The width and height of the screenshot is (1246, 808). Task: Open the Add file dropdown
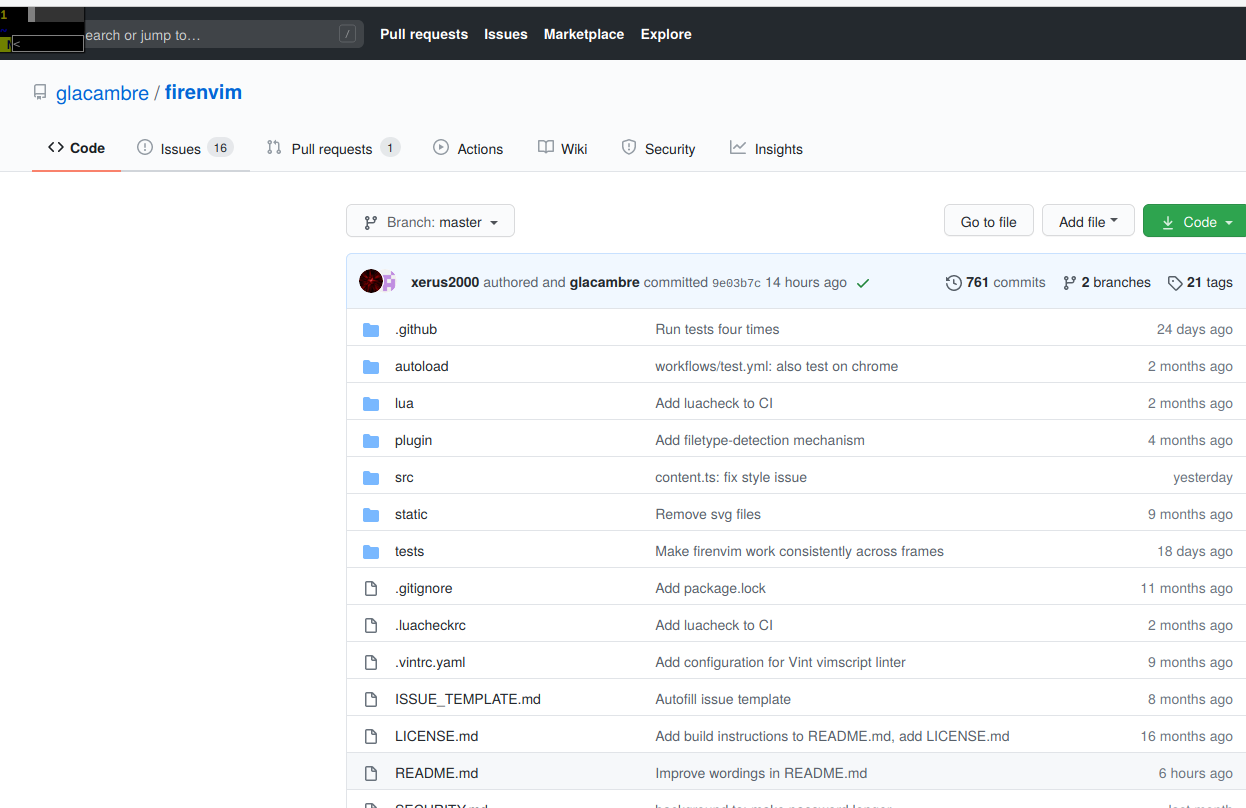(1088, 220)
